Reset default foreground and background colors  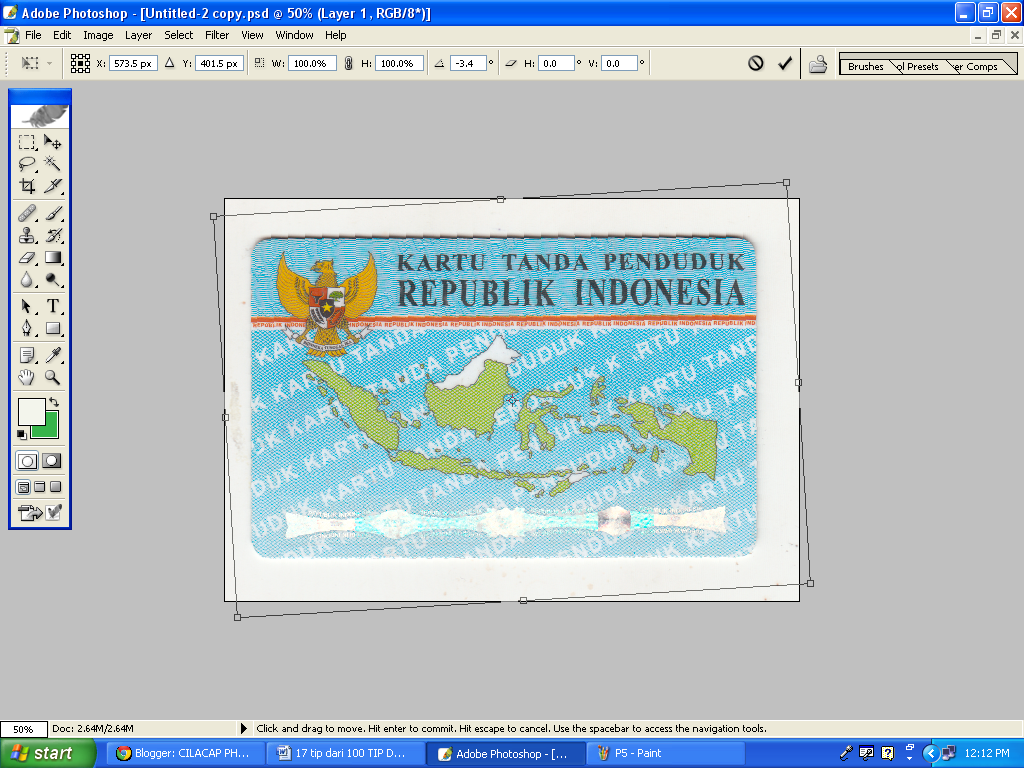point(22,434)
